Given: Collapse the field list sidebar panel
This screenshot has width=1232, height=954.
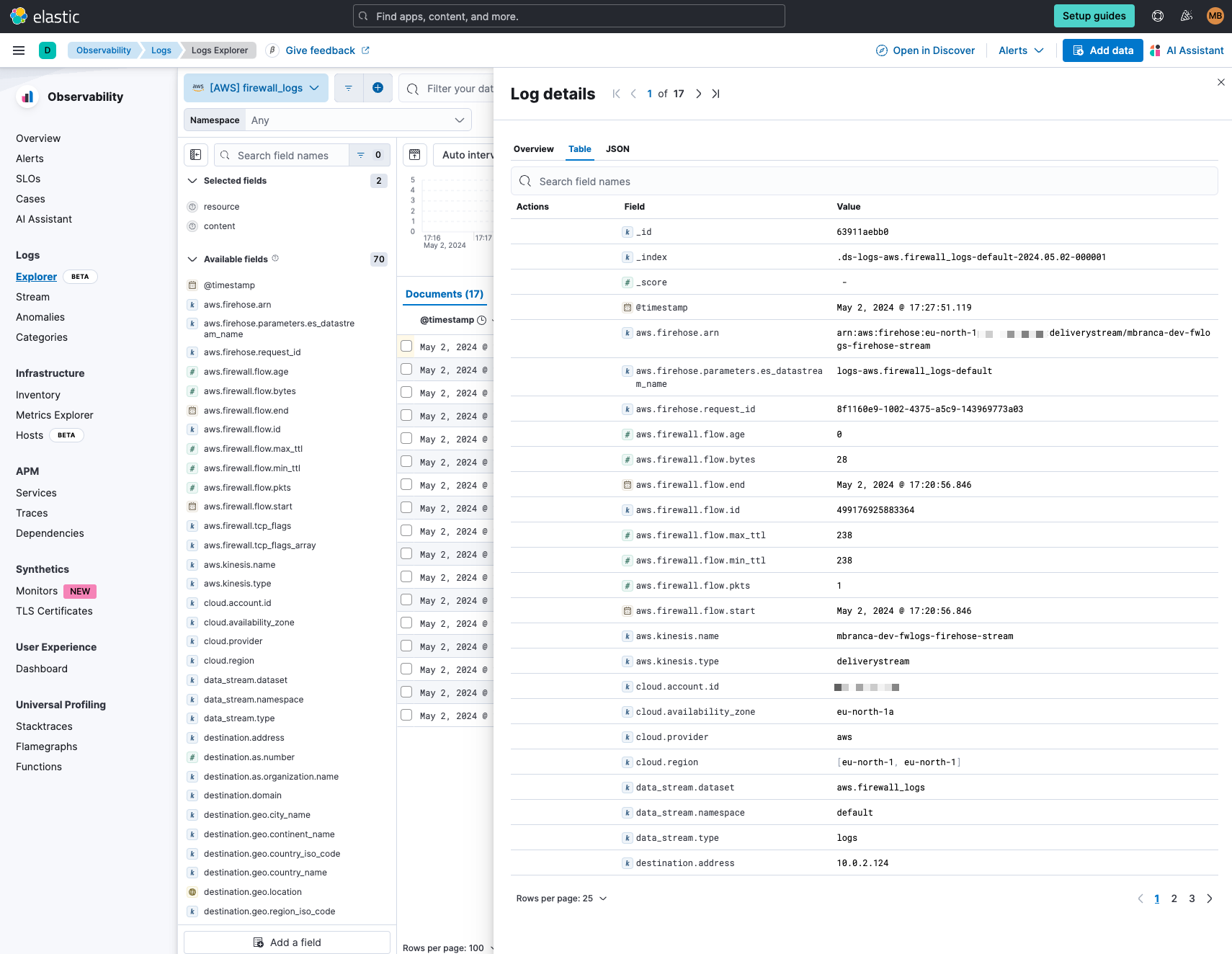Looking at the screenshot, I should click(x=195, y=154).
